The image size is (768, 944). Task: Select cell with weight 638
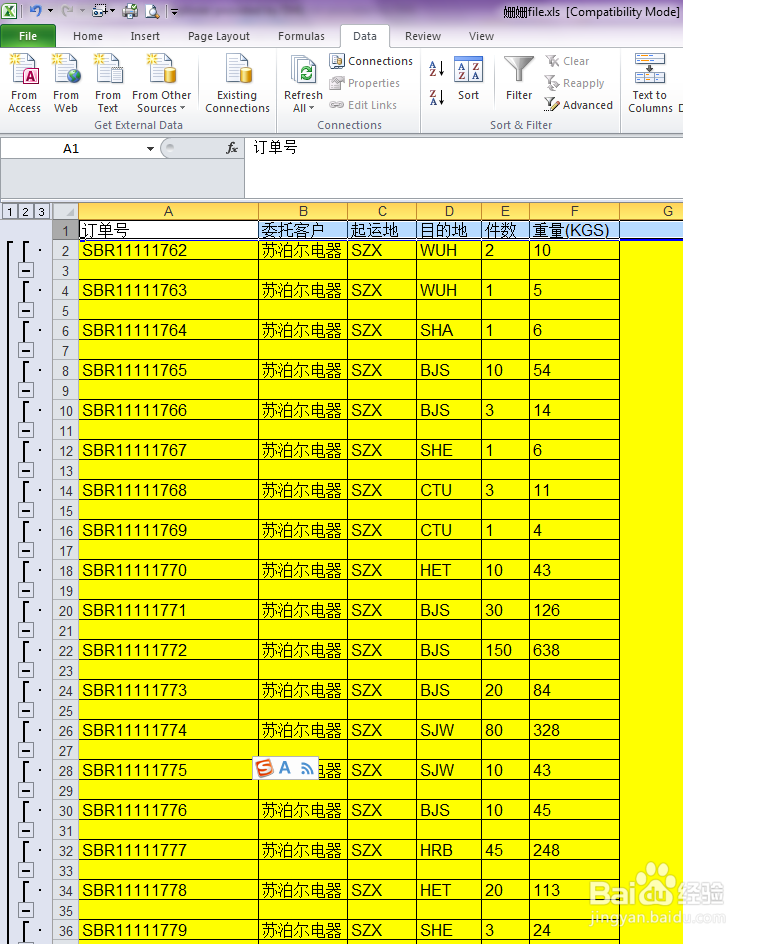pos(575,651)
